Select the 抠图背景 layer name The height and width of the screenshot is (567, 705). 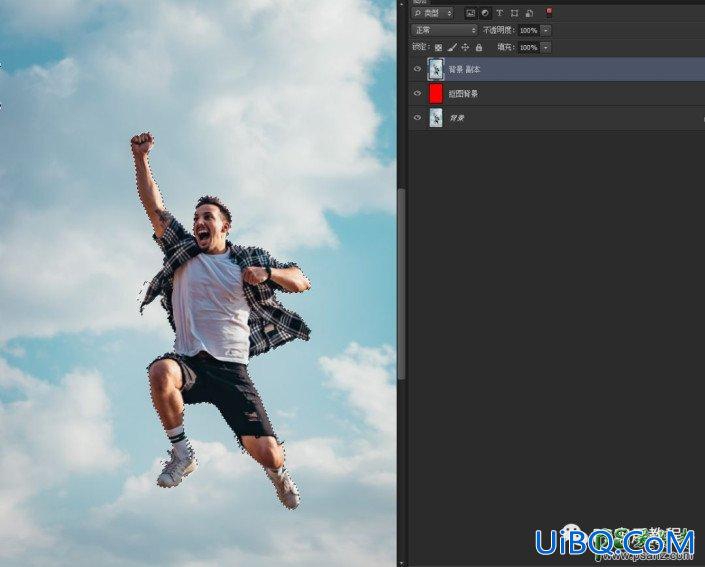(464, 94)
